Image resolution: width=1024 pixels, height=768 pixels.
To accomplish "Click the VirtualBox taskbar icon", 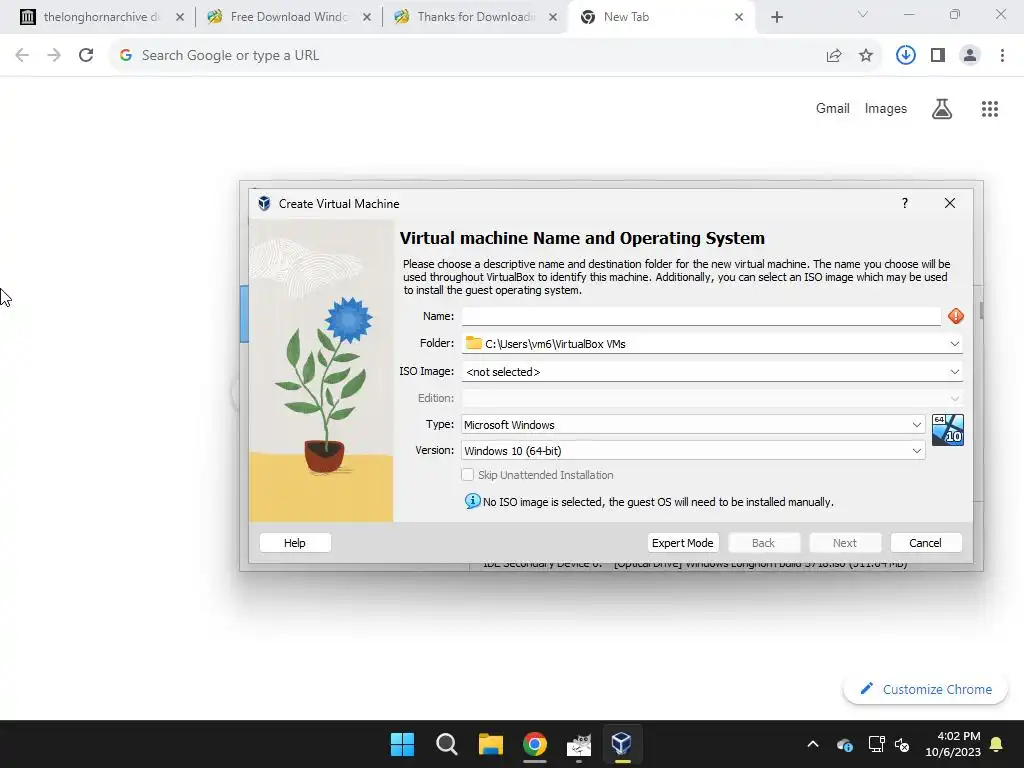I will [x=621, y=743].
